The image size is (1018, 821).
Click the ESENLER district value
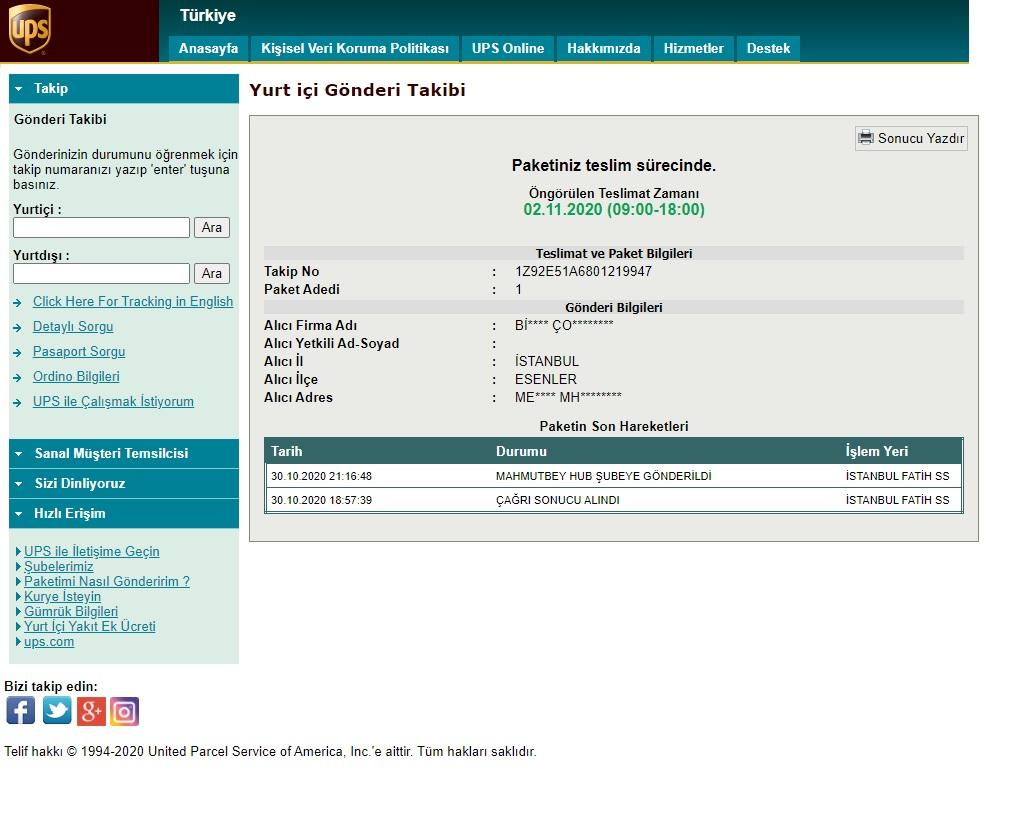point(546,379)
